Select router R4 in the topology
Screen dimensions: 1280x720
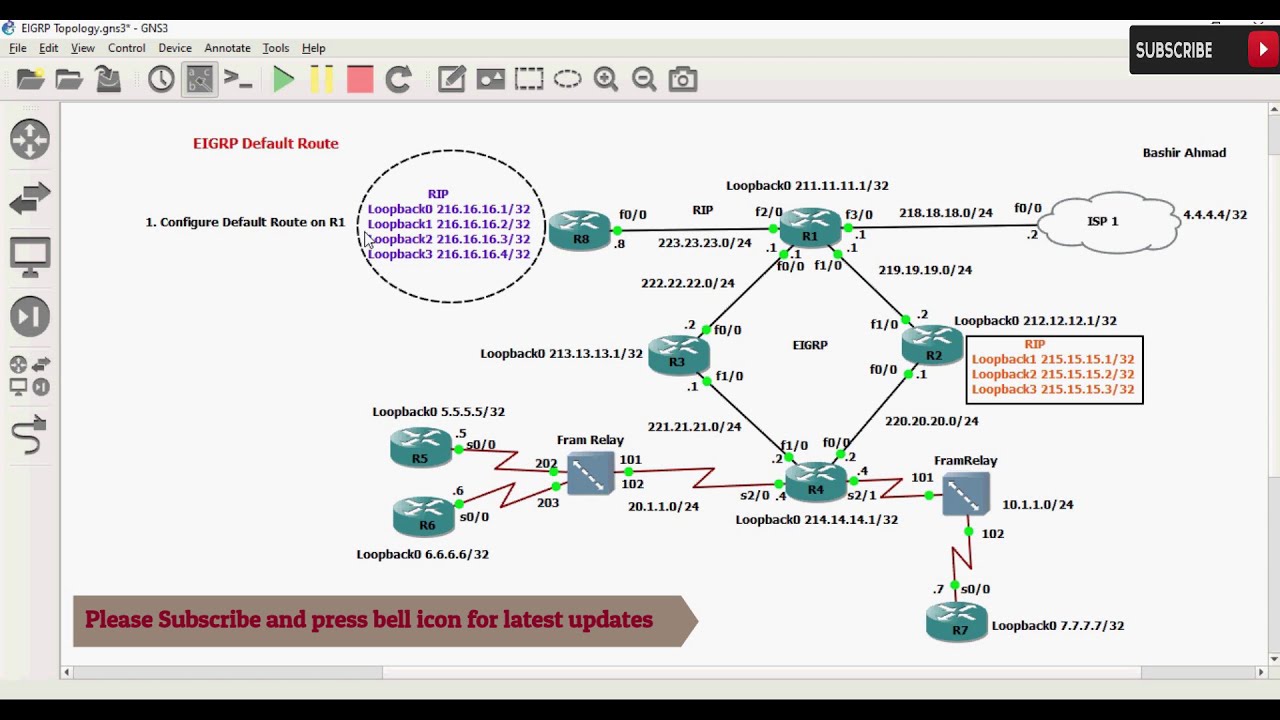816,481
